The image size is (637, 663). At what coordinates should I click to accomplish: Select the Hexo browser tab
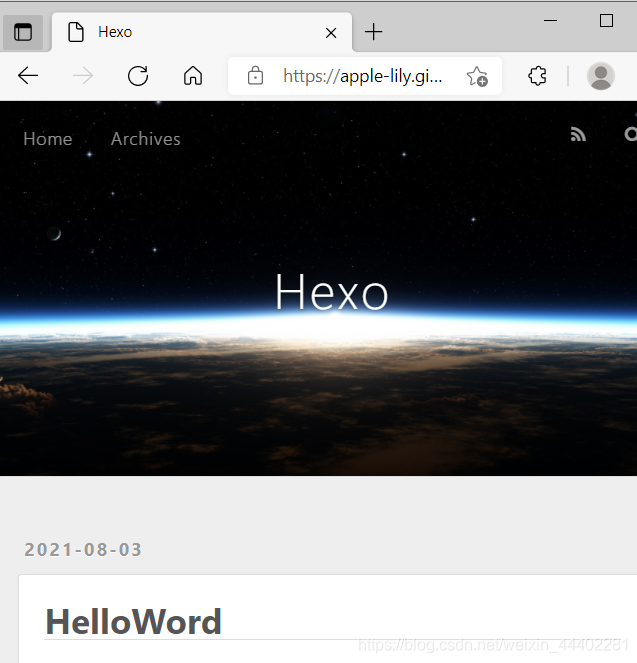click(x=202, y=32)
